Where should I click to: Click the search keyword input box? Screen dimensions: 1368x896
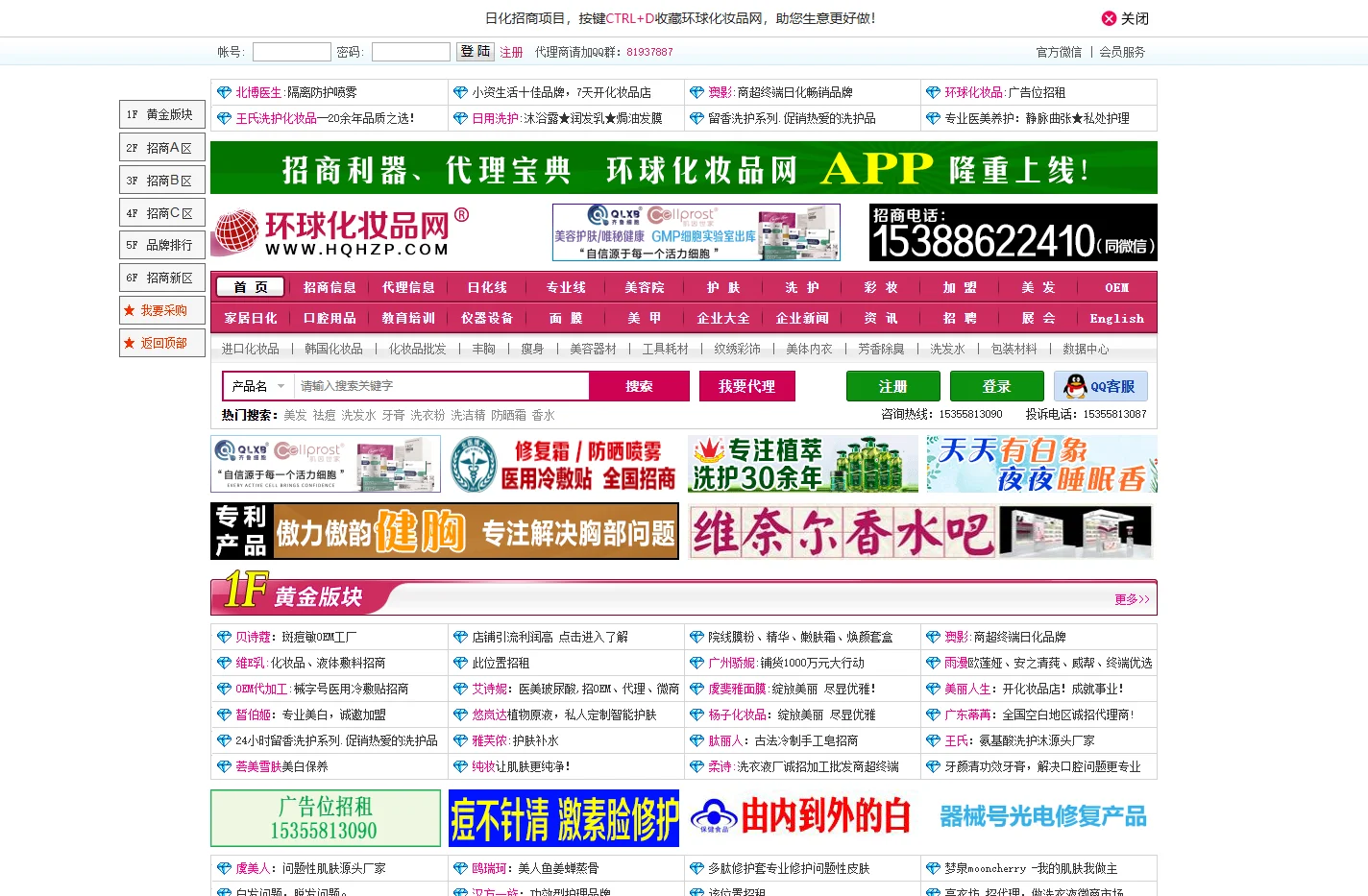(x=441, y=386)
